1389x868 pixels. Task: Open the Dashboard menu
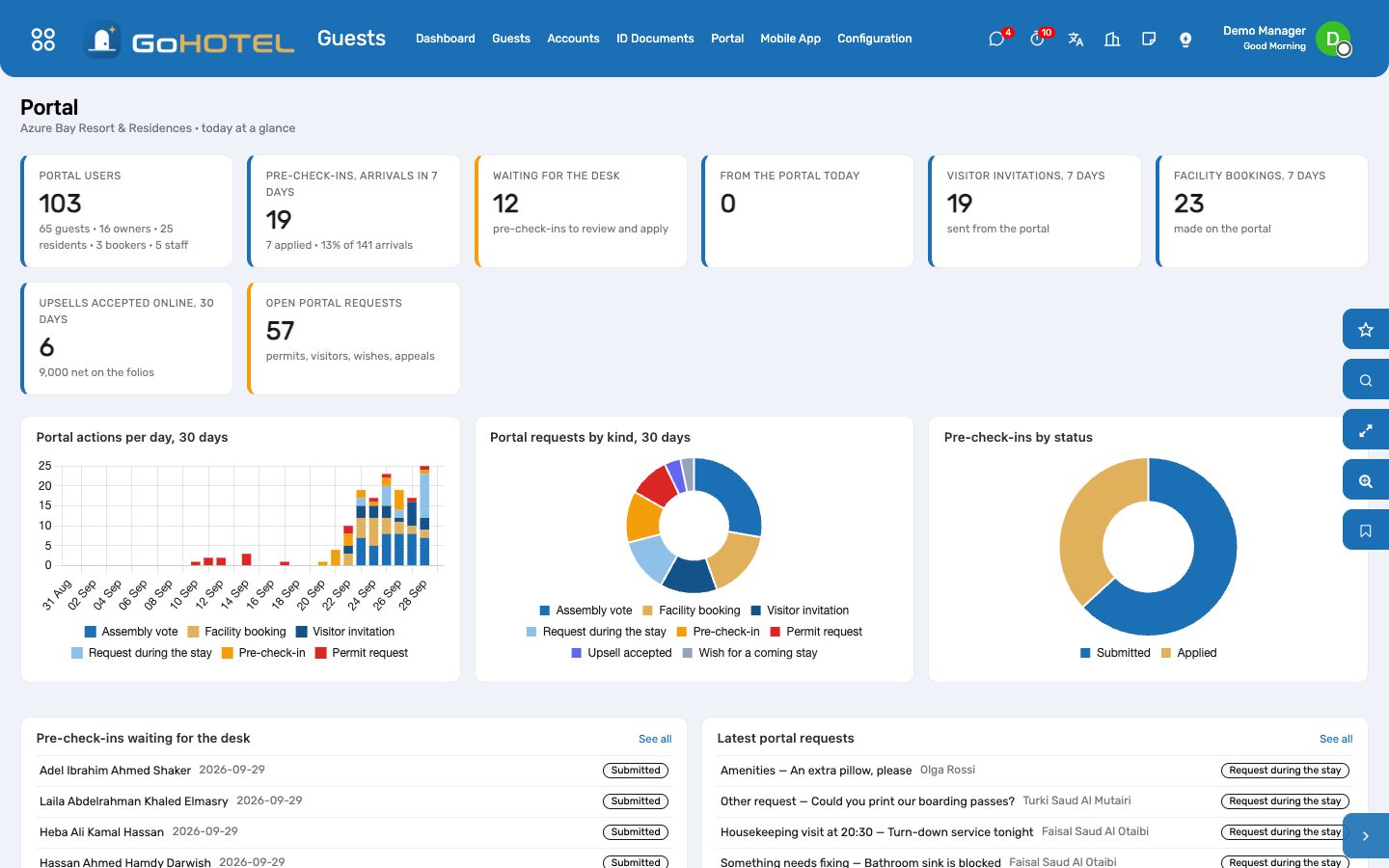pos(446,39)
